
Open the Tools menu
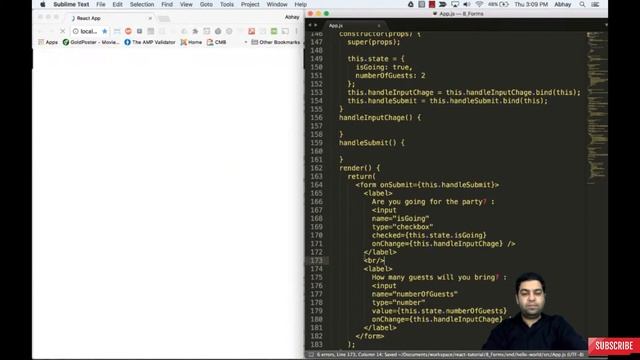227,4
